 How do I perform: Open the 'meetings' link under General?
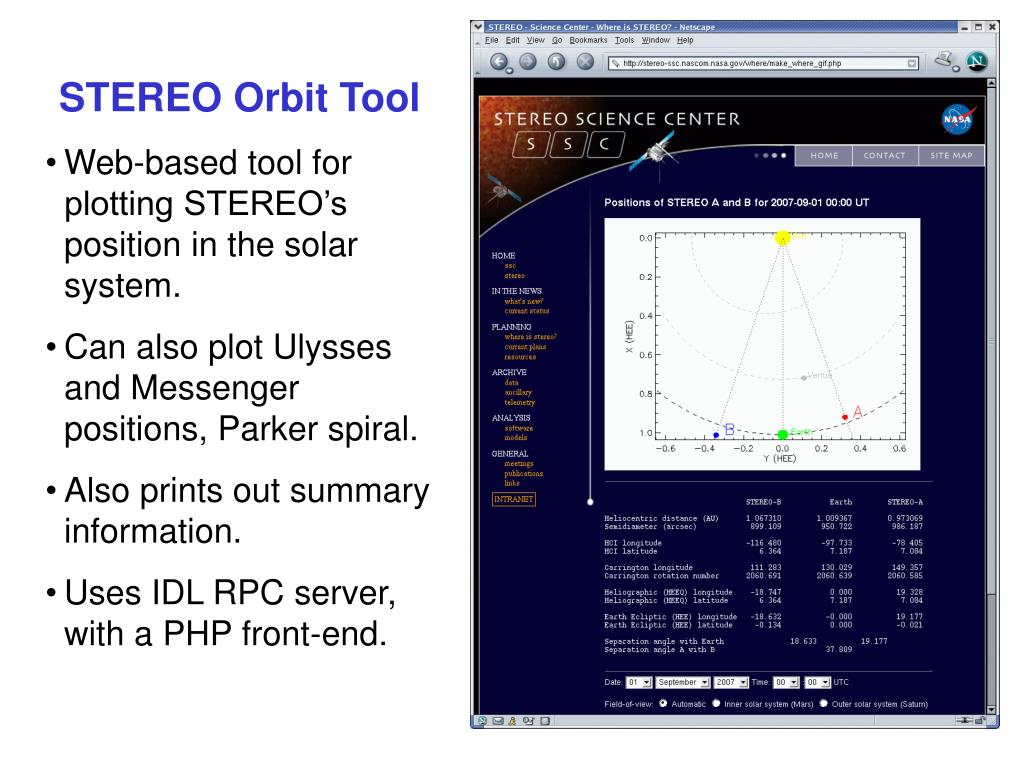pyautogui.click(x=519, y=464)
